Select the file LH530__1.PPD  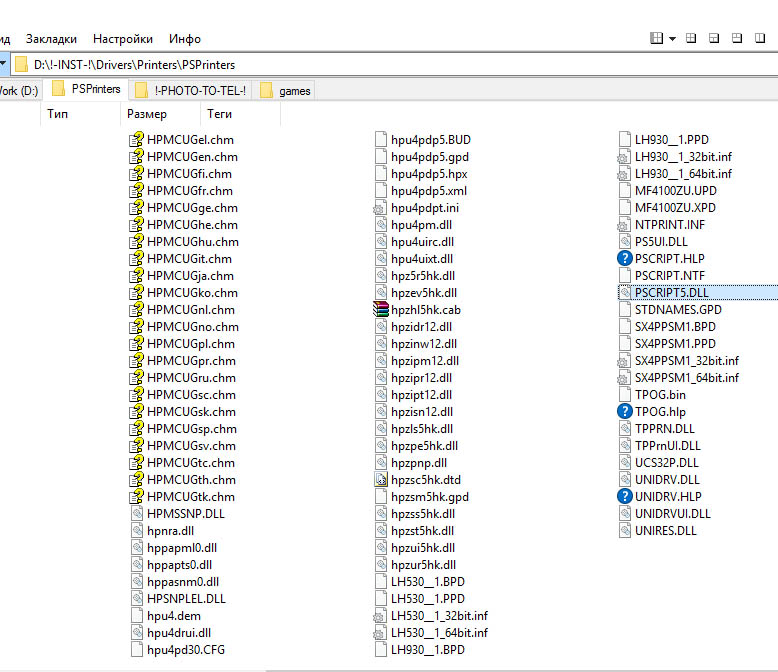coord(428,599)
